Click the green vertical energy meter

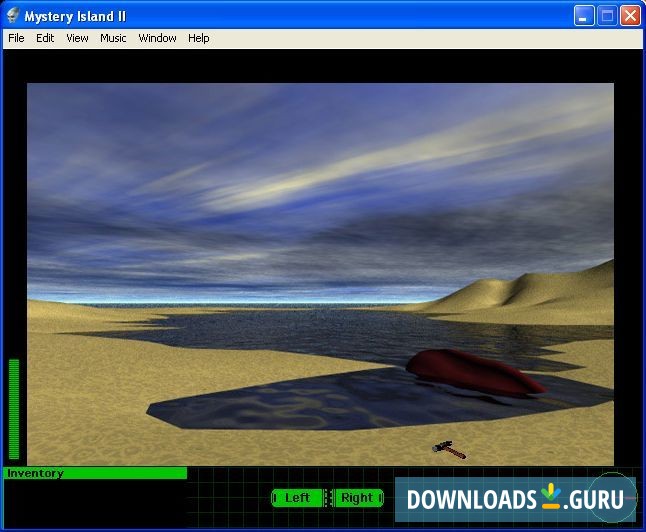(x=14, y=409)
